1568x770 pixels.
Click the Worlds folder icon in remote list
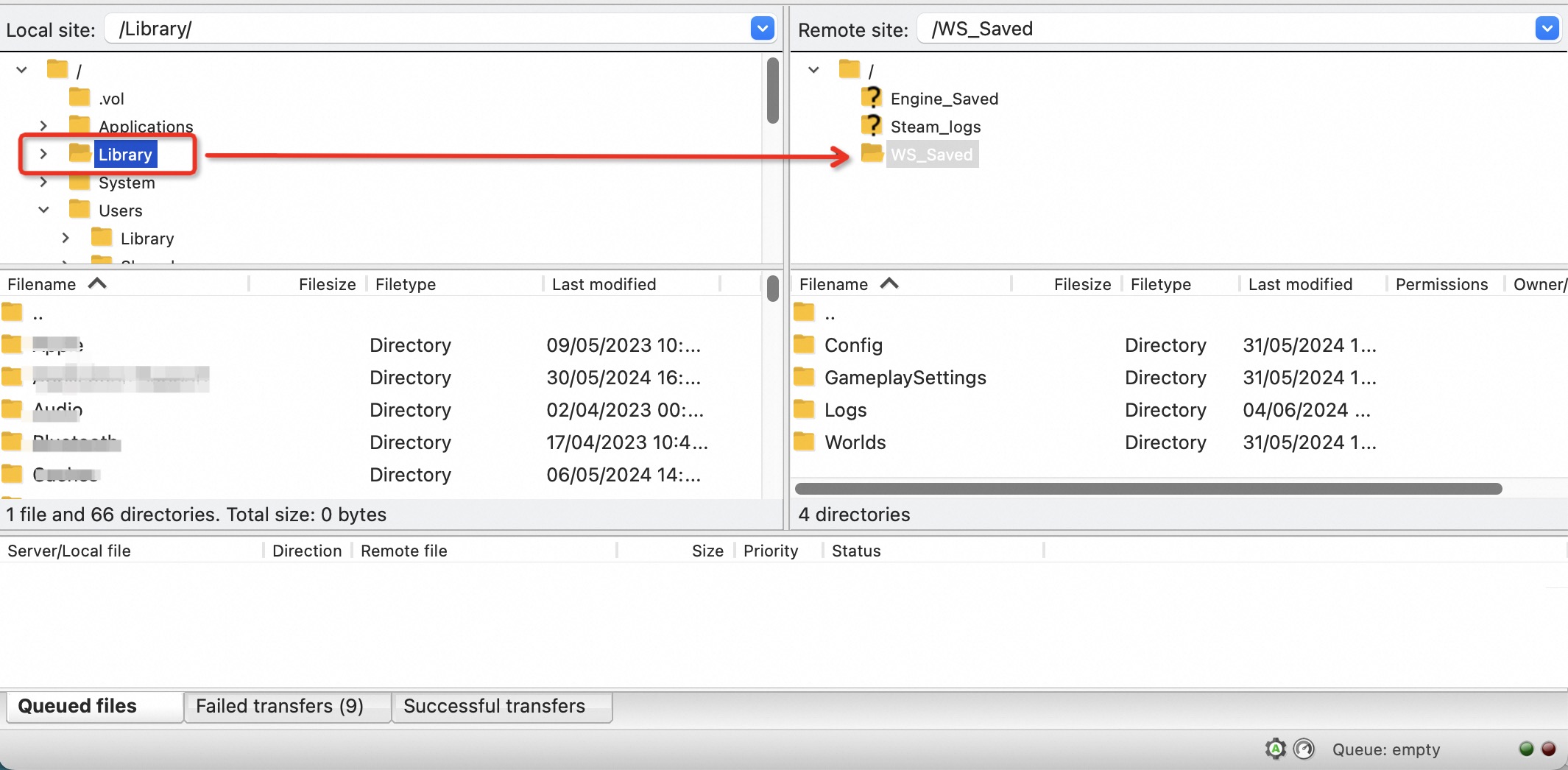coord(804,442)
